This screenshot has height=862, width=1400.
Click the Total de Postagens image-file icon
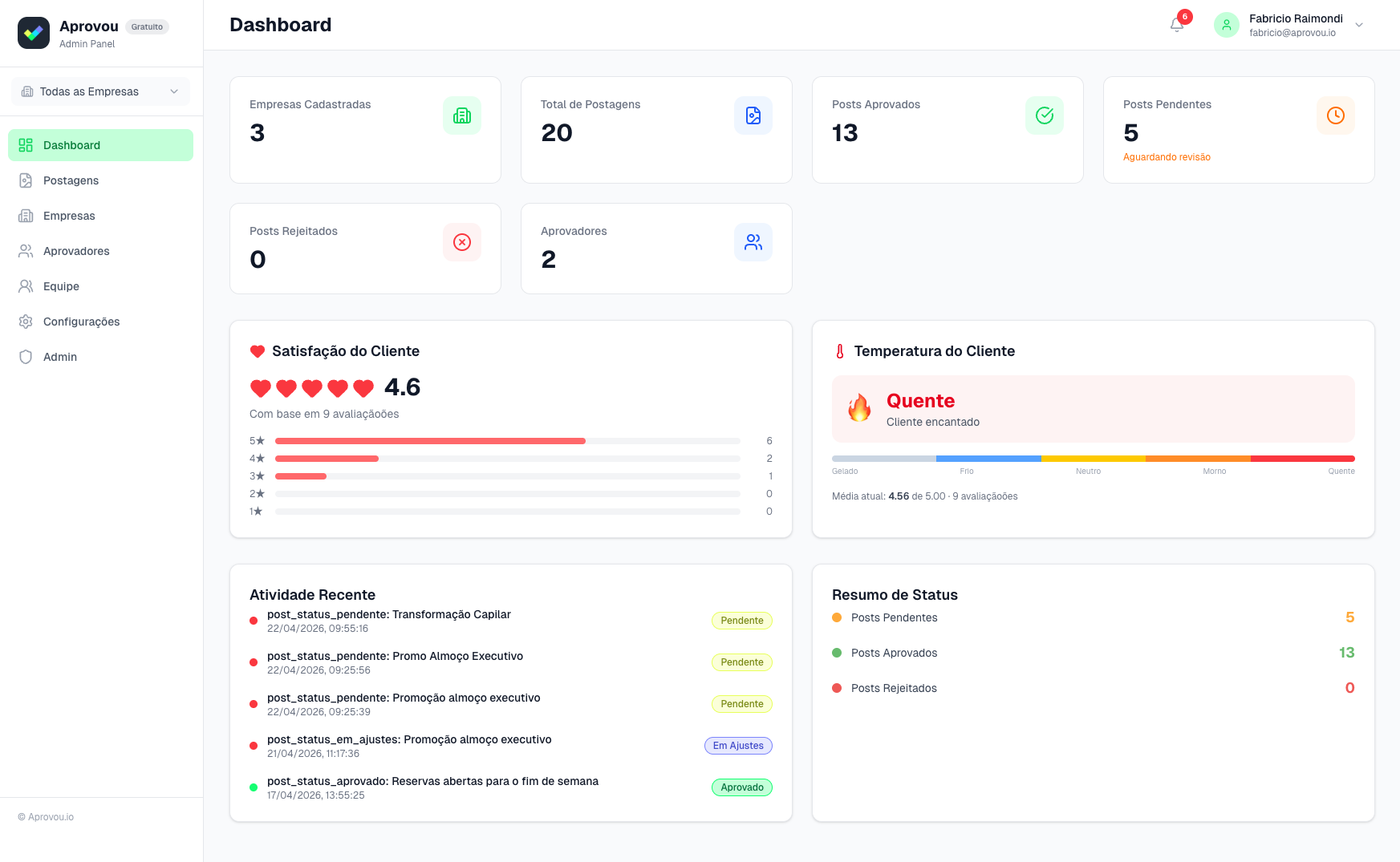click(753, 115)
